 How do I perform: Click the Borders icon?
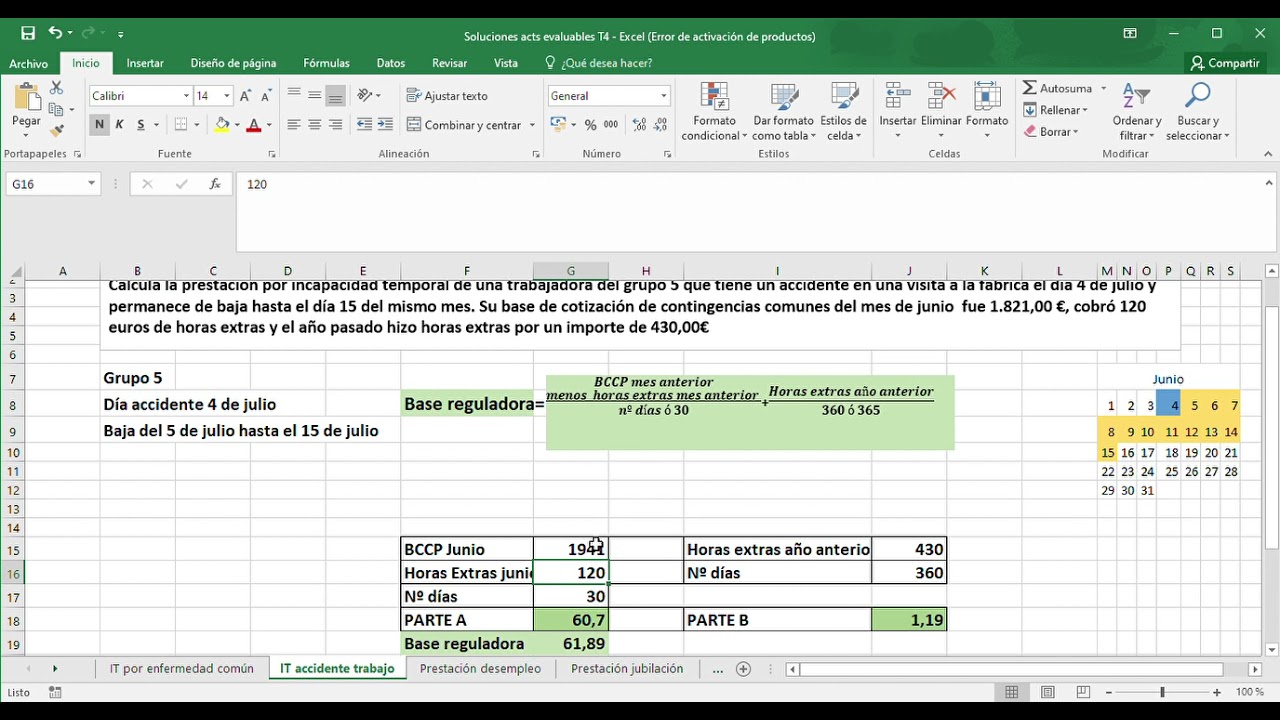click(181, 125)
